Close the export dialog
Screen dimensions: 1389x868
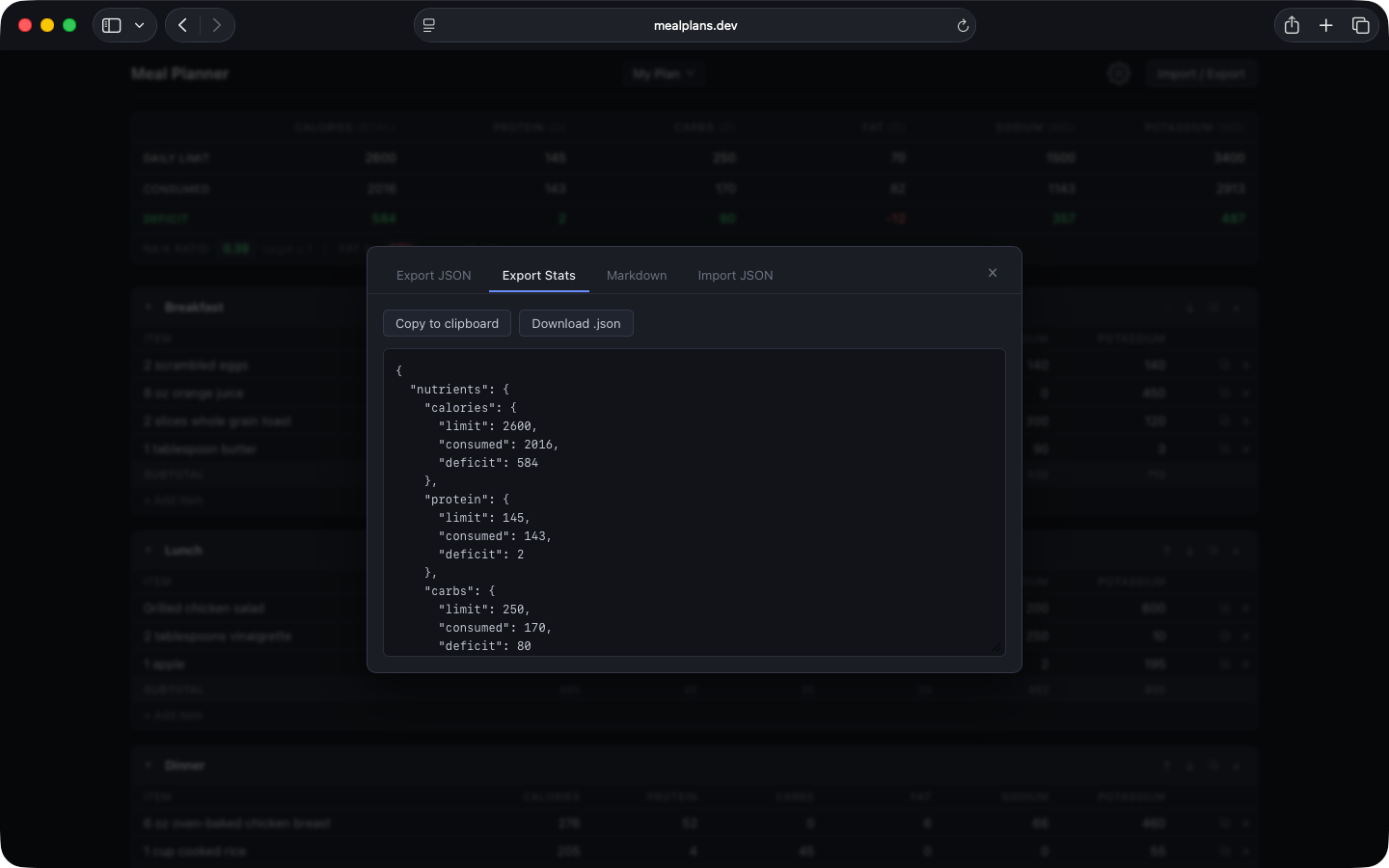click(x=993, y=273)
